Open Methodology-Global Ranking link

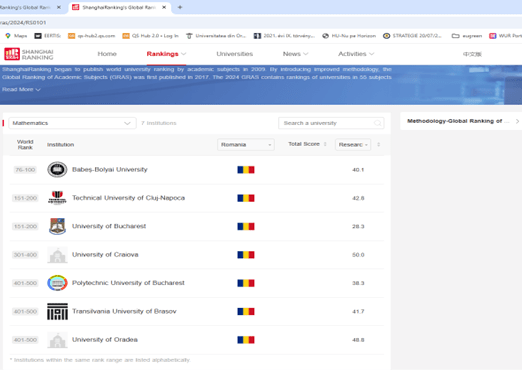[461, 121]
